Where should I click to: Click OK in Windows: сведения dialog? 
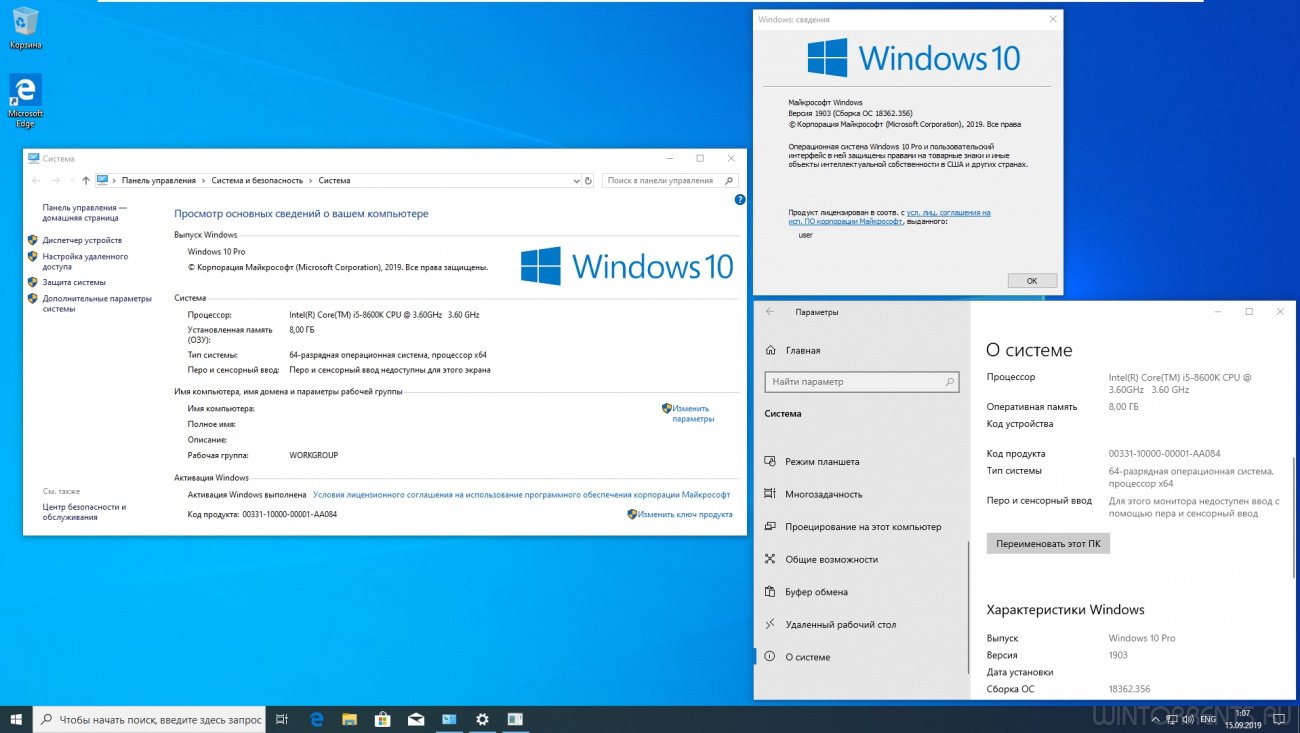[x=1032, y=281]
